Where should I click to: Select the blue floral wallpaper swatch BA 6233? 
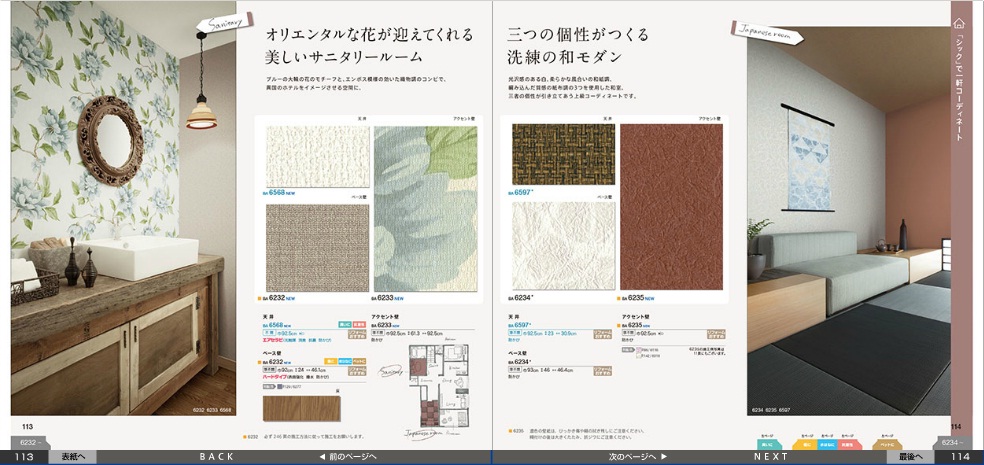click(427, 207)
